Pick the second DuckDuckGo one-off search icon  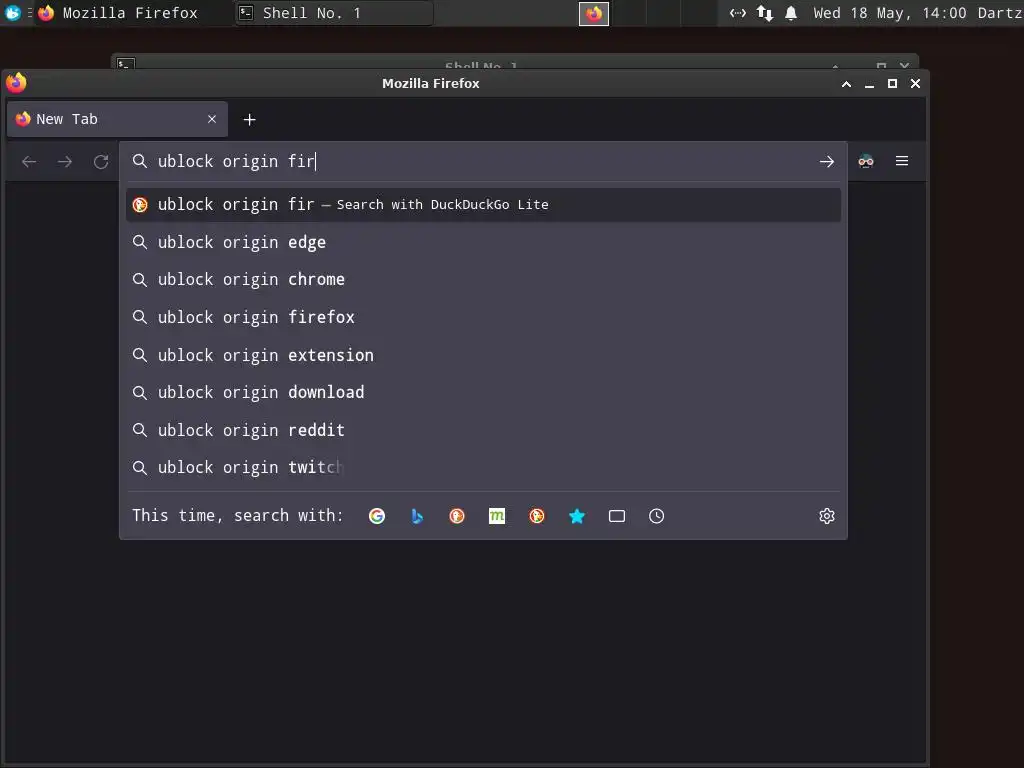[537, 516]
